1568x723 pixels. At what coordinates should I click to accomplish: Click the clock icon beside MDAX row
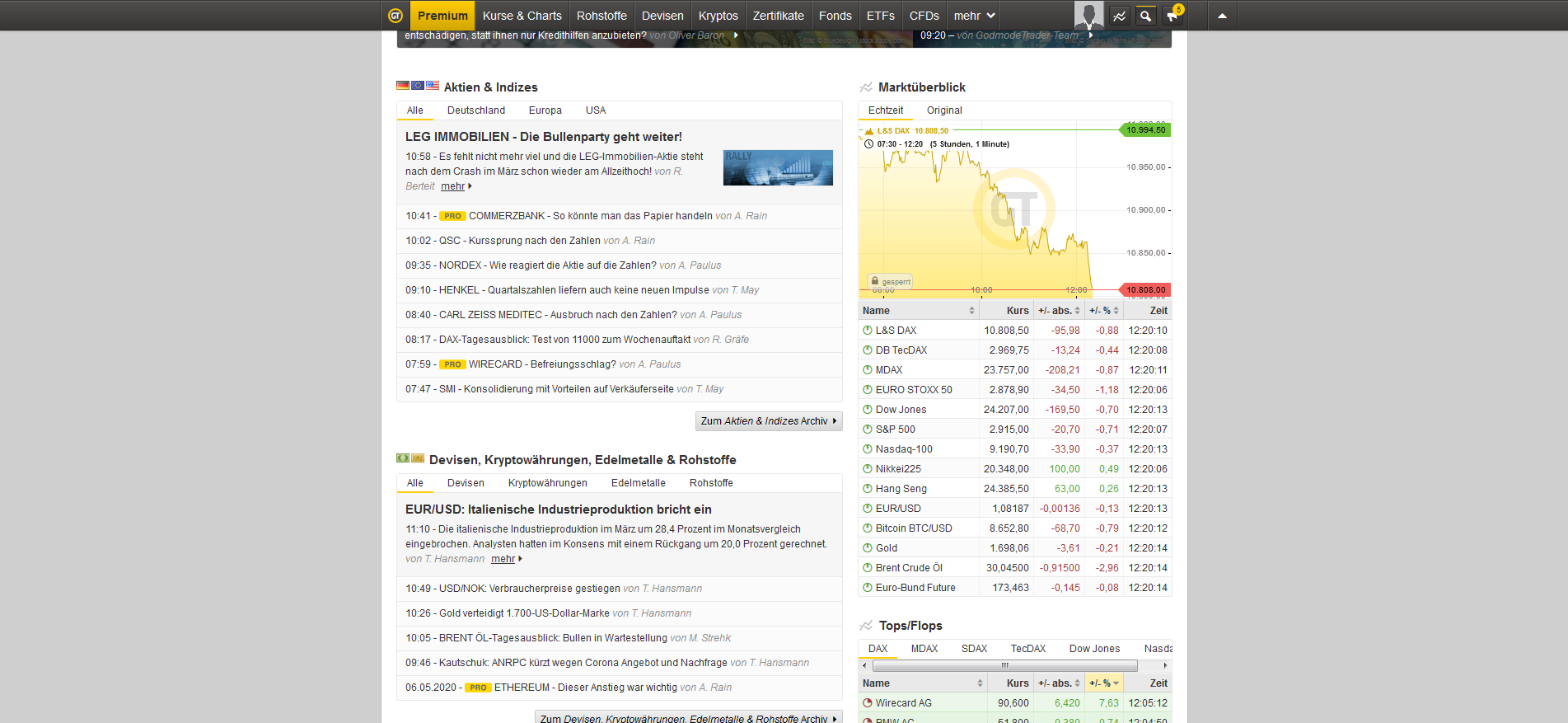868,369
